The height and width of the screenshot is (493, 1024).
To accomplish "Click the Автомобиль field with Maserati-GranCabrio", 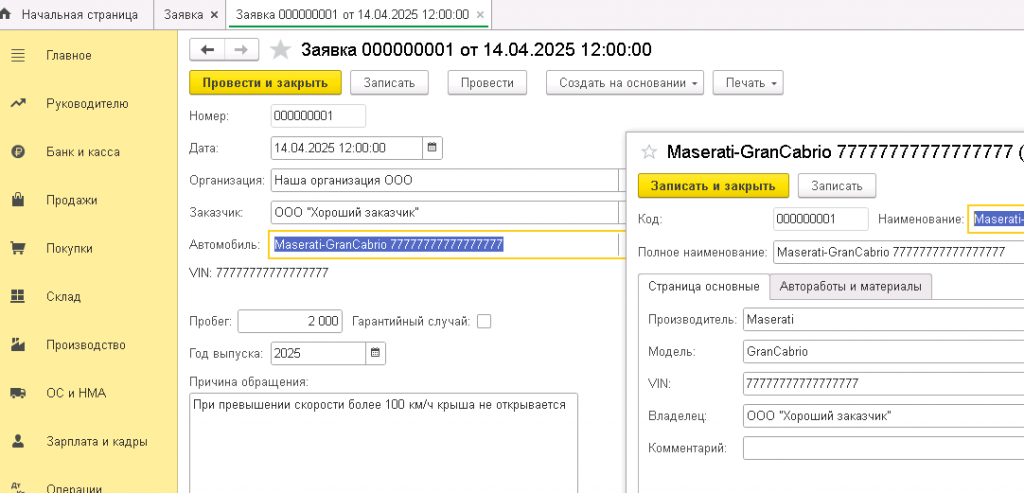I will (x=444, y=245).
